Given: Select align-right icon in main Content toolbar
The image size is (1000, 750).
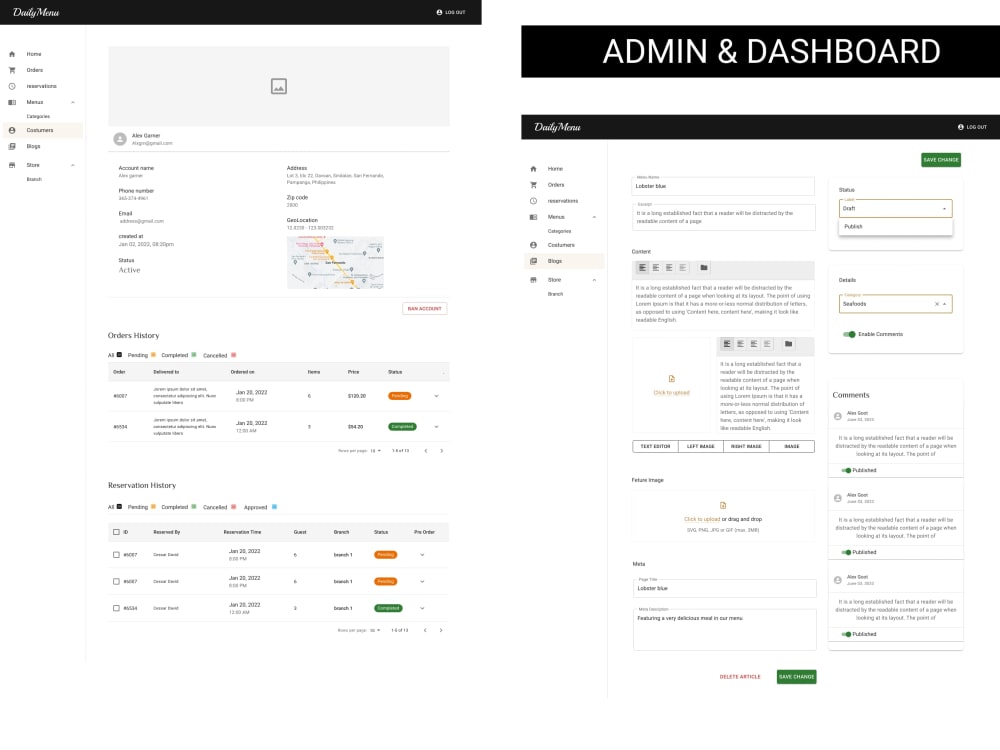Looking at the screenshot, I should click(x=669, y=268).
